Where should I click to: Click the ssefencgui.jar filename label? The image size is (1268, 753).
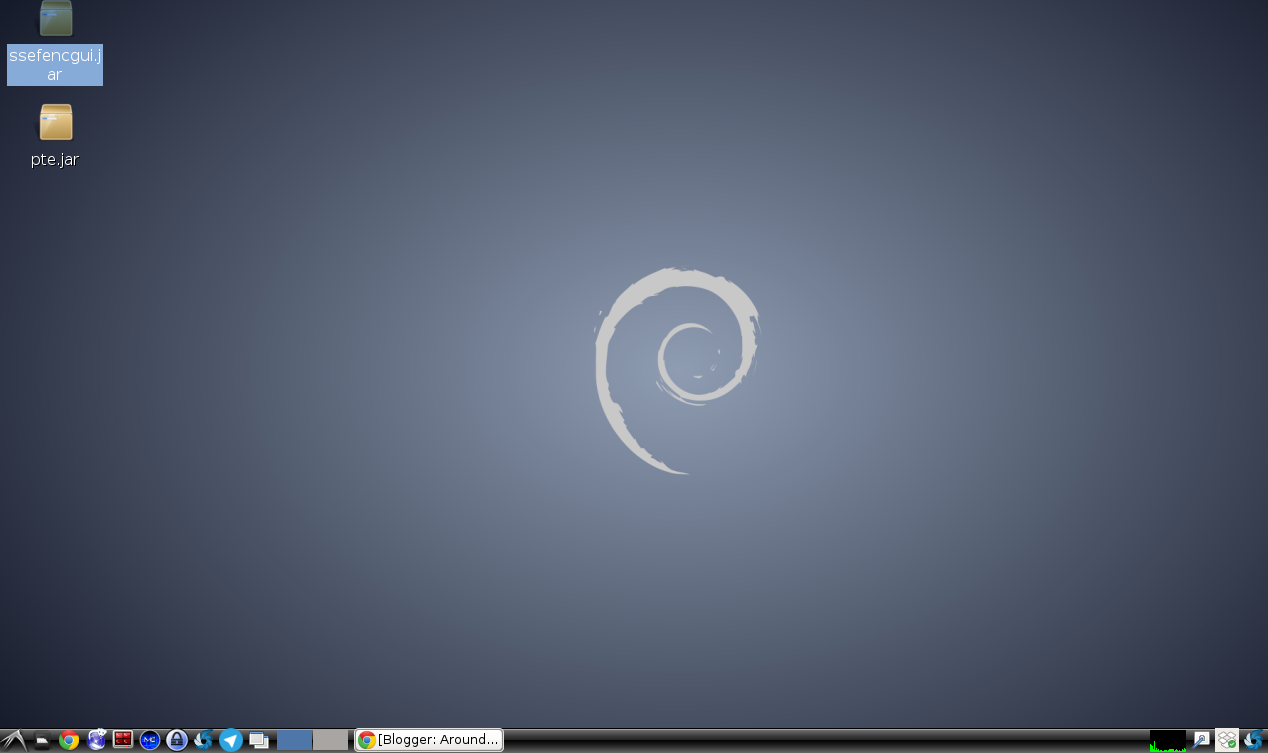click(55, 65)
